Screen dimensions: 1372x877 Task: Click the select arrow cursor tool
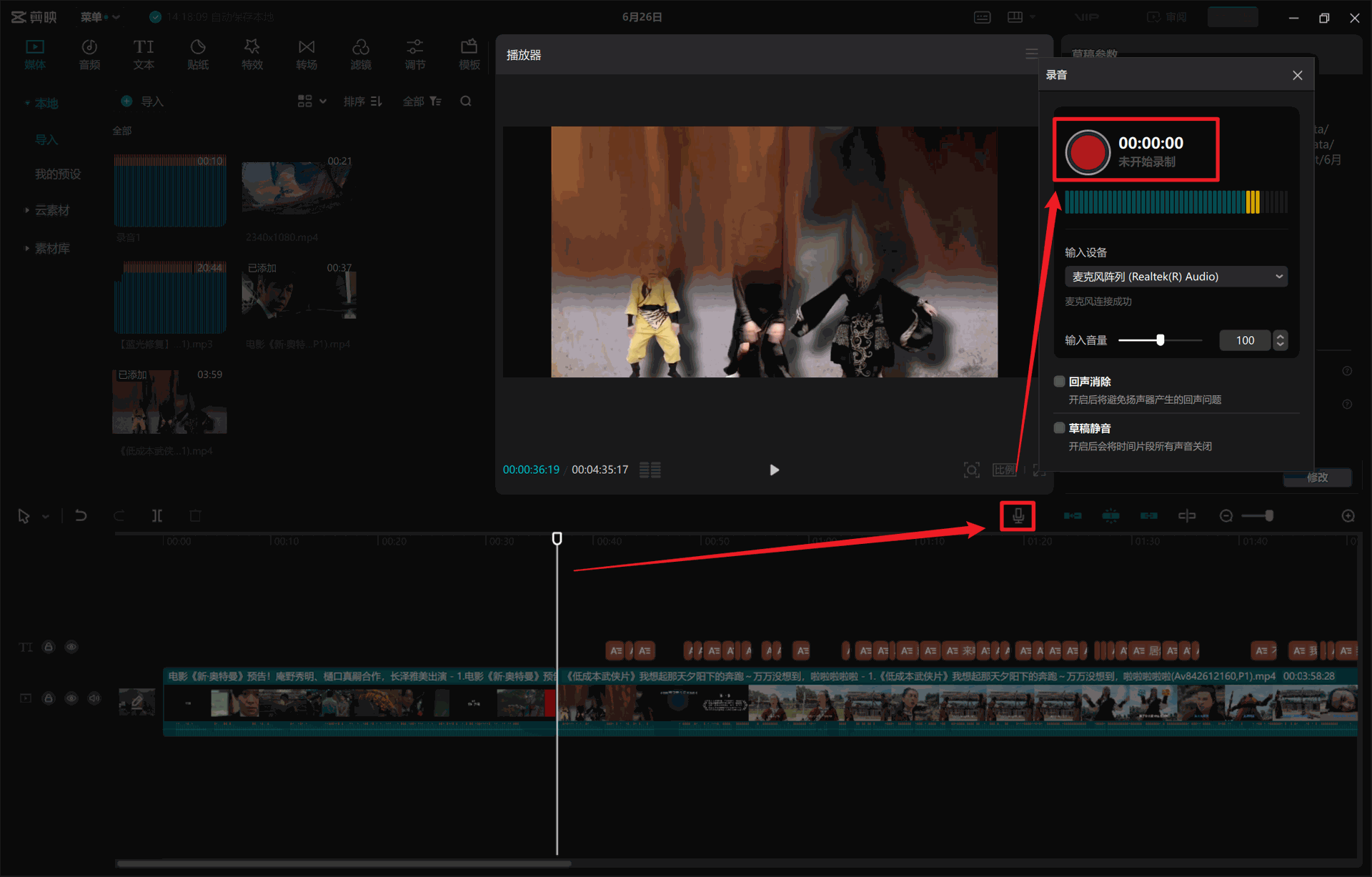click(24, 516)
